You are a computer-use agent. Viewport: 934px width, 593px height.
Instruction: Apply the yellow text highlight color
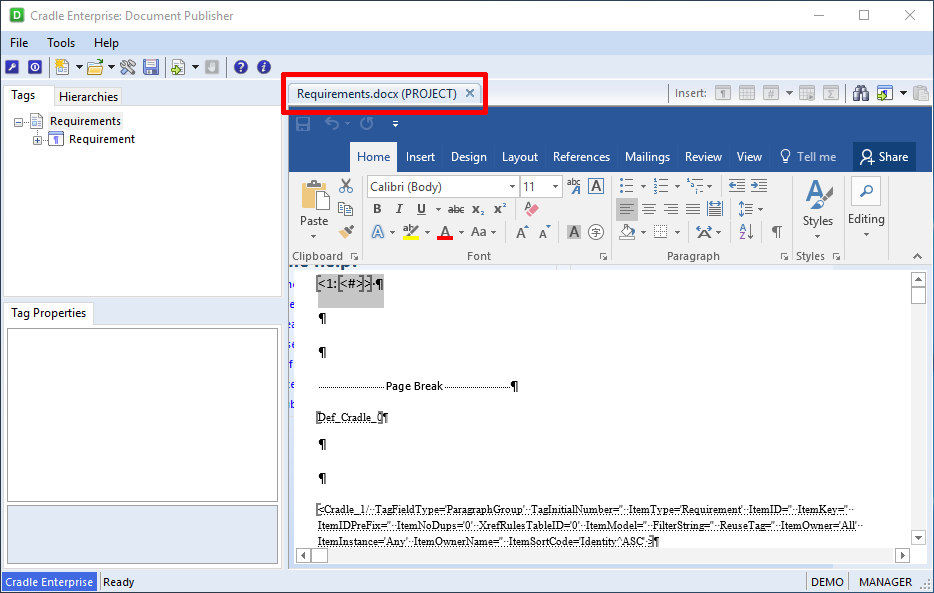410,232
